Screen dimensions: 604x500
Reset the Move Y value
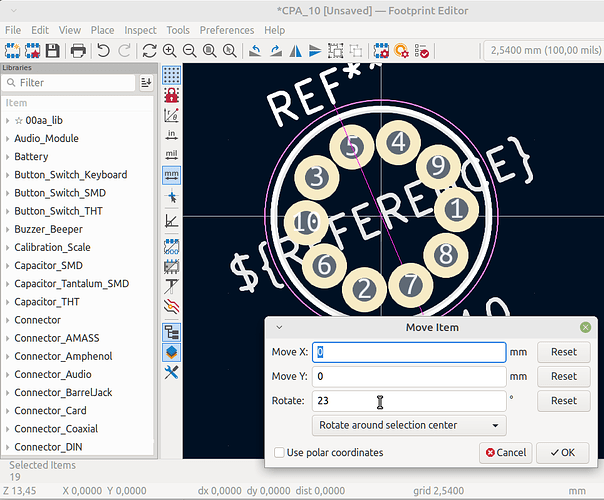click(564, 376)
